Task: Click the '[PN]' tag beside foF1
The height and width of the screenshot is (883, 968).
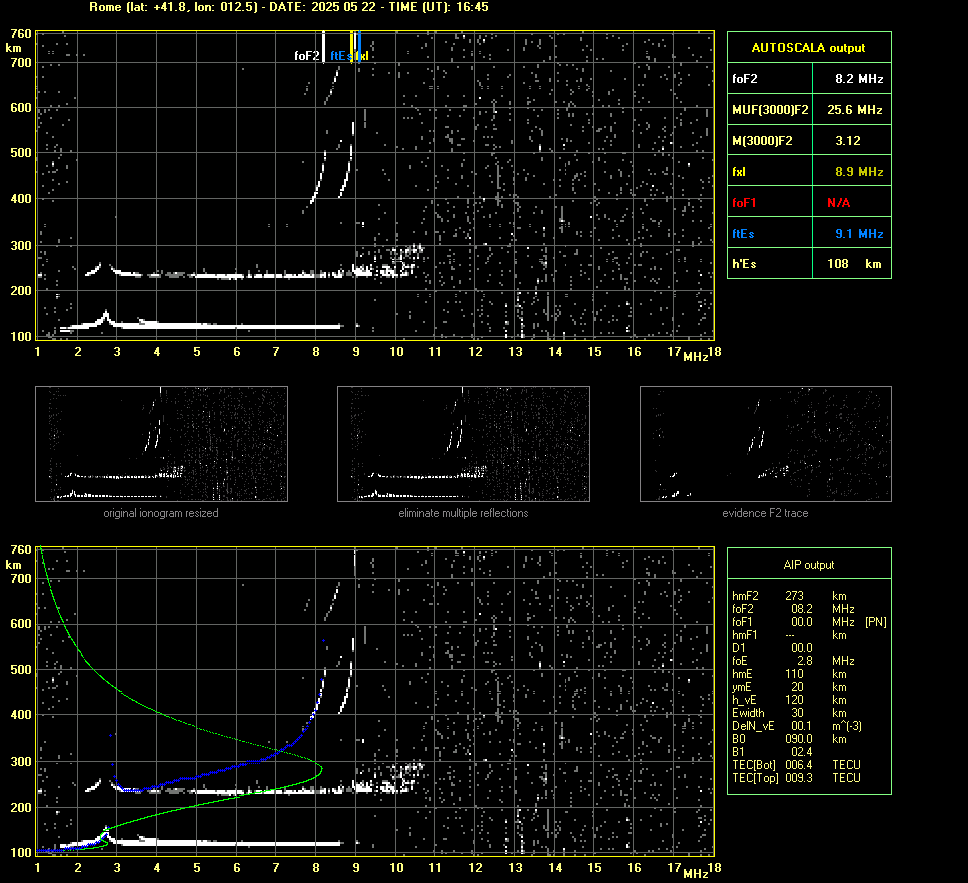Action: coord(875,622)
